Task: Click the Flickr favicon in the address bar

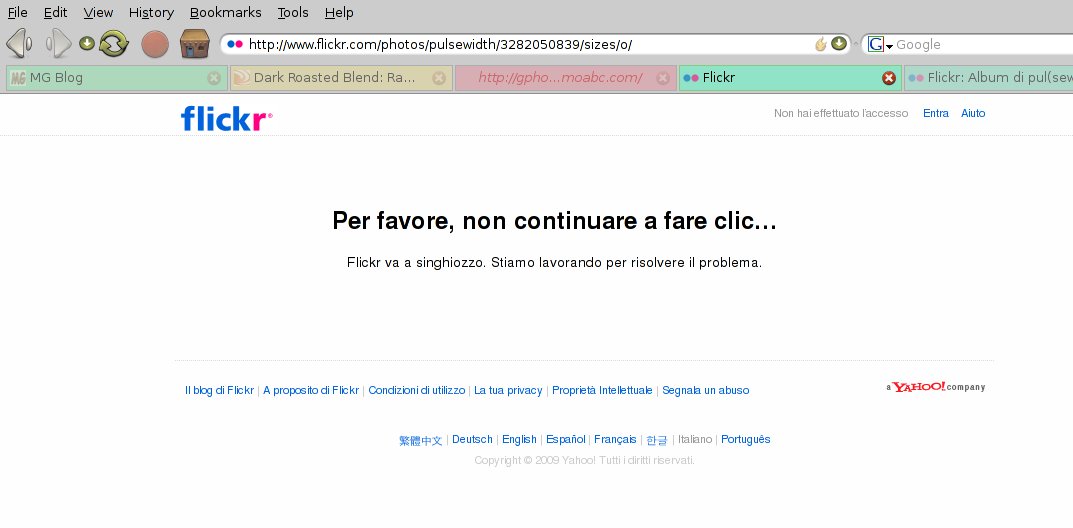Action: coord(235,44)
